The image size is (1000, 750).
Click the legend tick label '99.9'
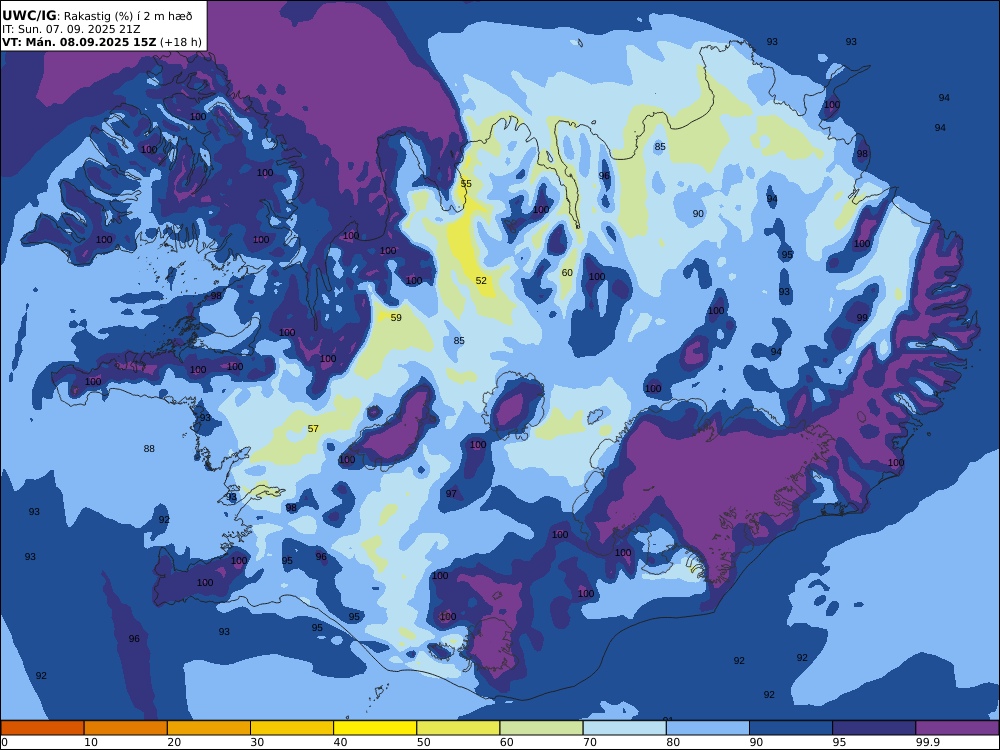point(928,742)
